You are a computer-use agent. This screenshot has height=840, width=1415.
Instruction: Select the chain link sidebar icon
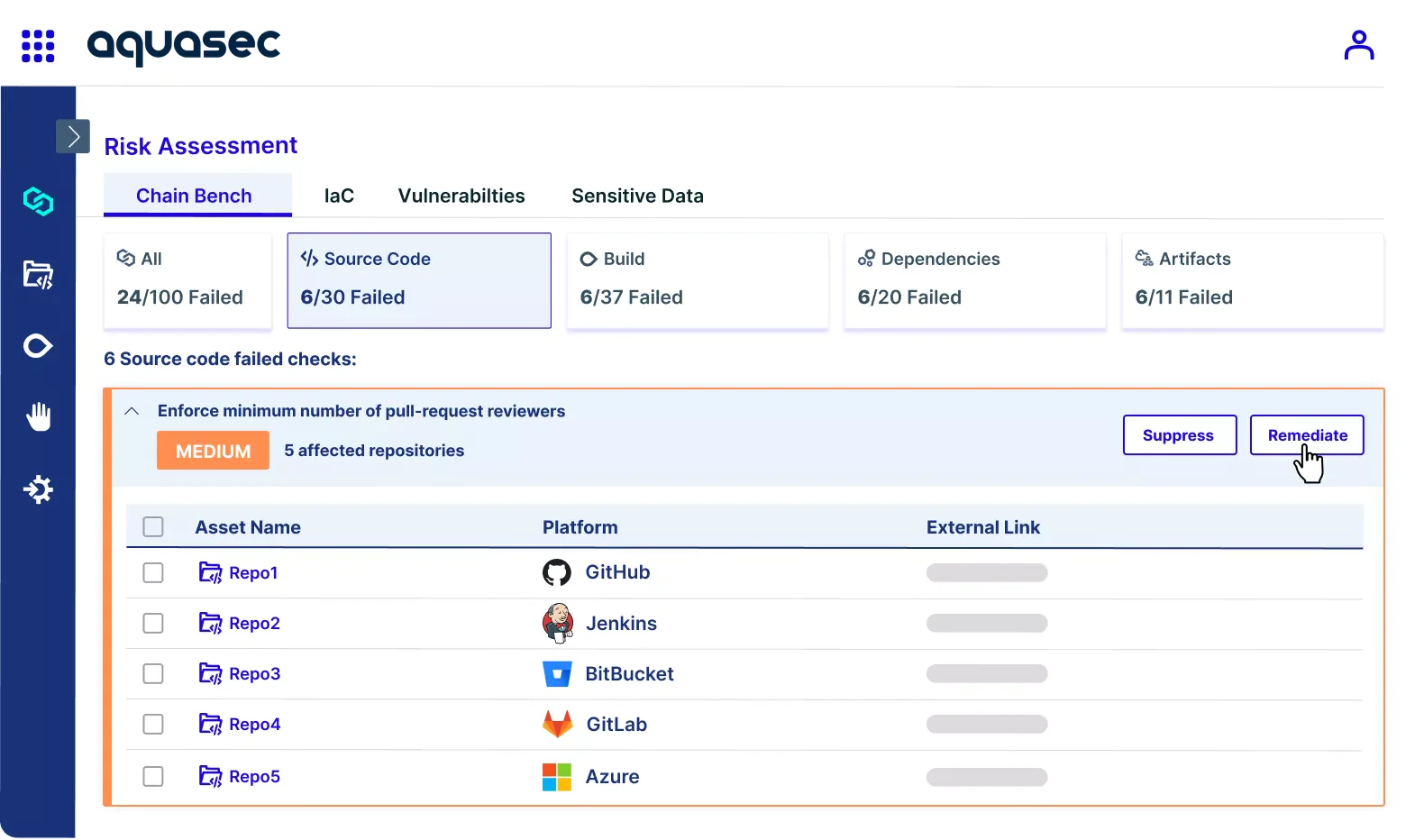[38, 201]
